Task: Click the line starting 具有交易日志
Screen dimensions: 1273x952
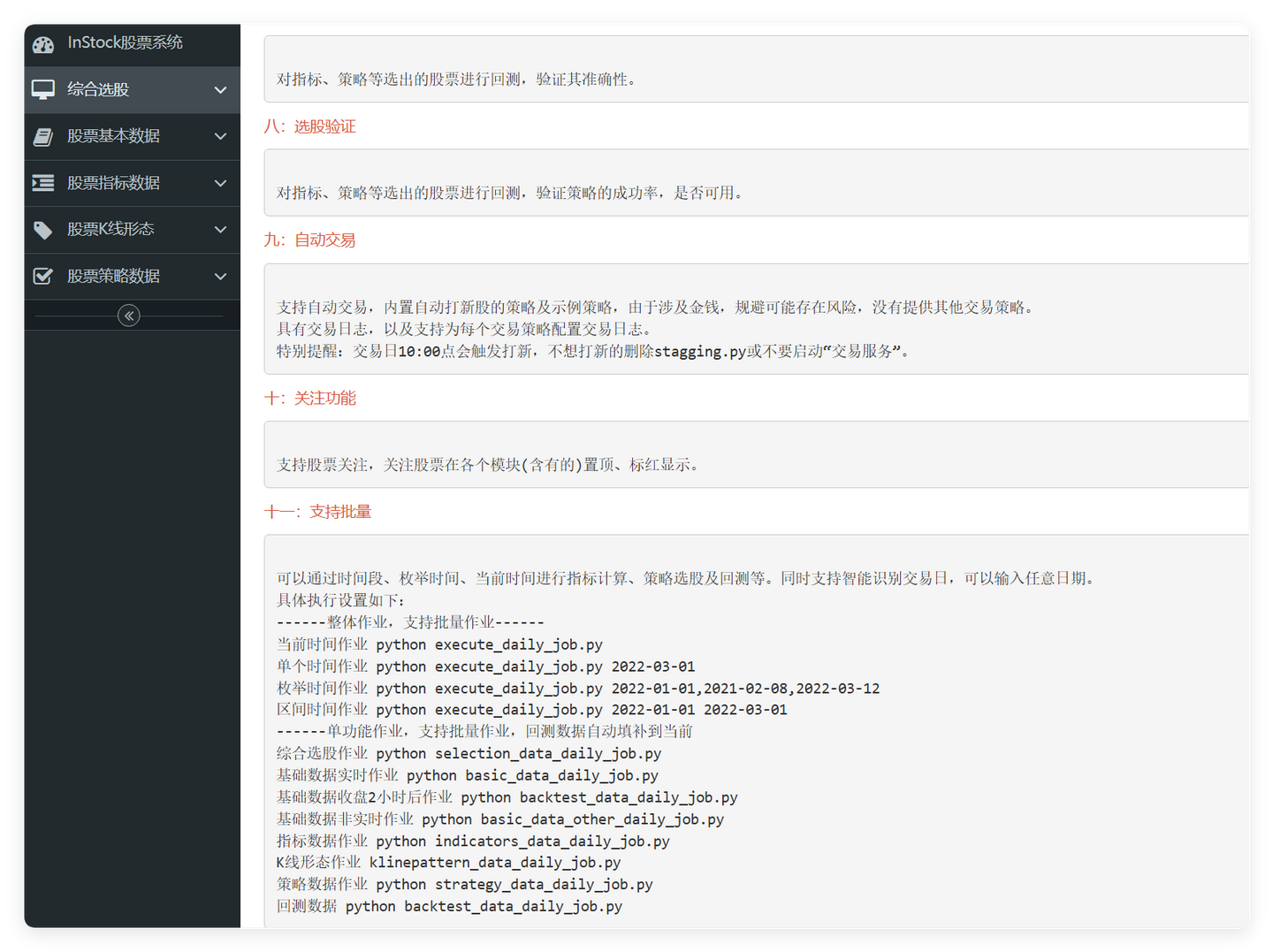Action: pyautogui.click(x=464, y=330)
